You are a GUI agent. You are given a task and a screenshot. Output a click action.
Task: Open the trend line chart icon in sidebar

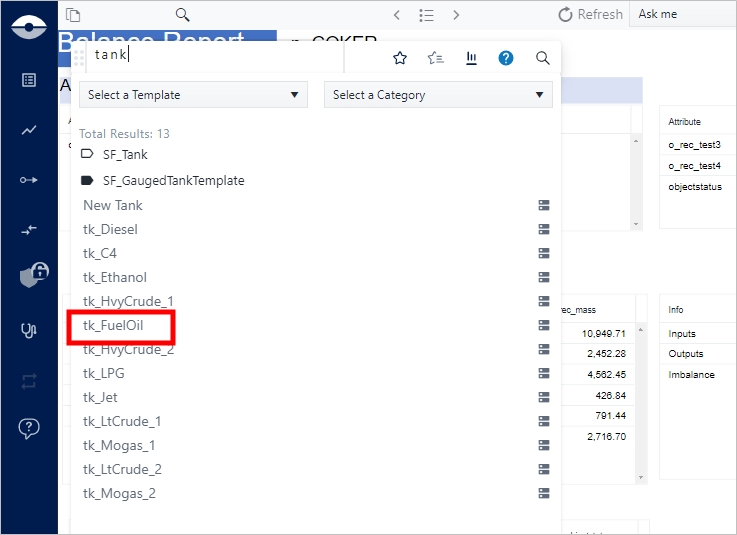click(29, 130)
